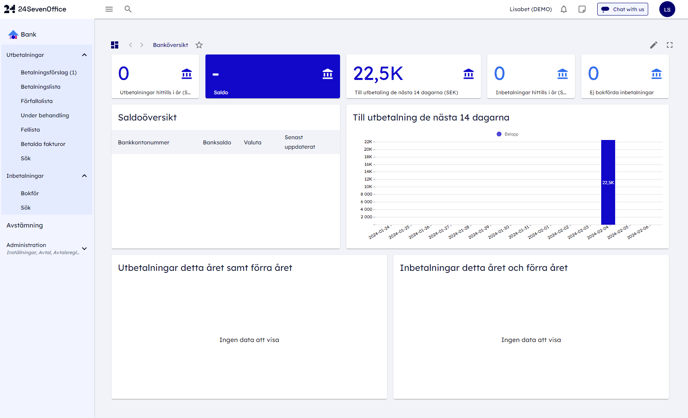Open Betalningsförslag (1) in sidebar
Viewport: 688px width, 418px height.
pos(48,72)
